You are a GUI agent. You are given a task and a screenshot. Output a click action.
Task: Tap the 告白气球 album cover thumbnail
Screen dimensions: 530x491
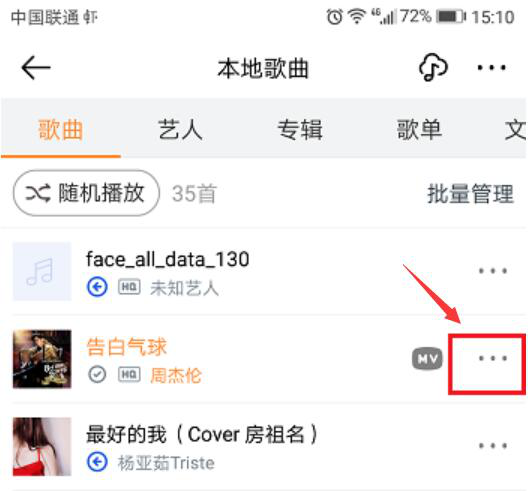[42, 359]
